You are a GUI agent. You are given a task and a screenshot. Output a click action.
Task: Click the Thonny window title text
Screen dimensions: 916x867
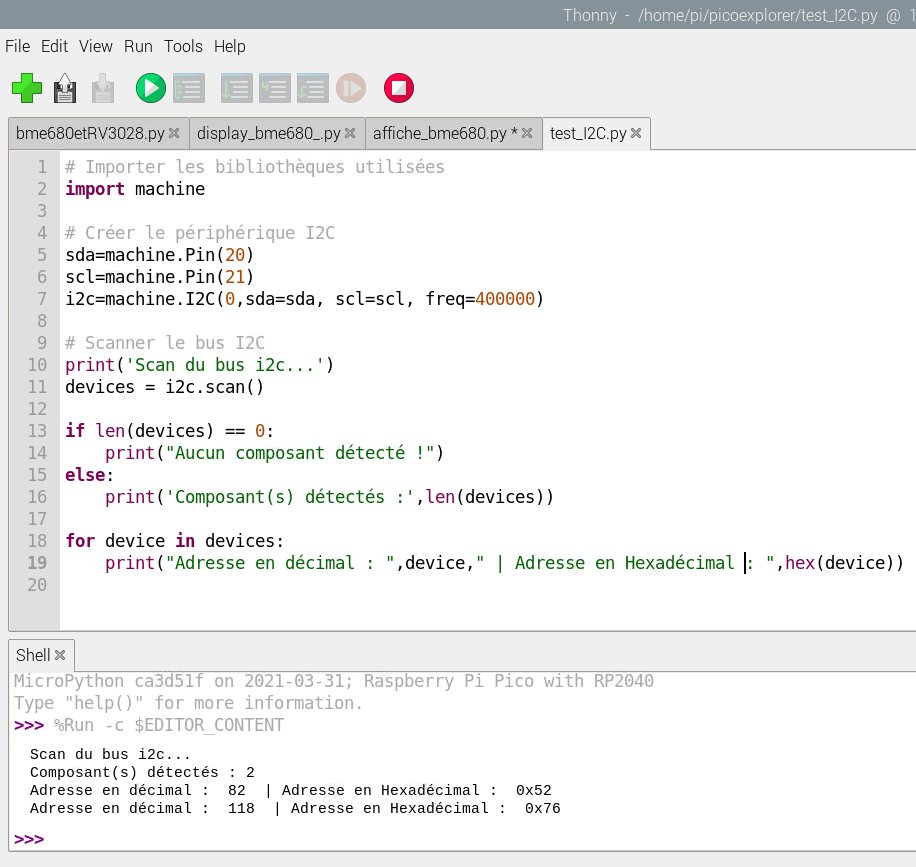pos(738,15)
